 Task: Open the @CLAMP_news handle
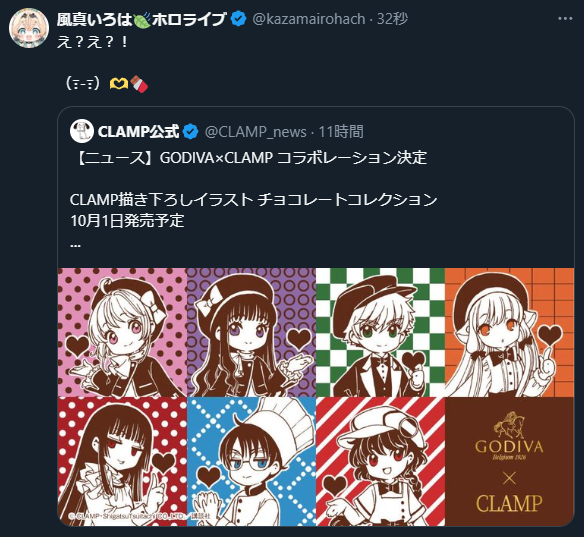click(256, 132)
